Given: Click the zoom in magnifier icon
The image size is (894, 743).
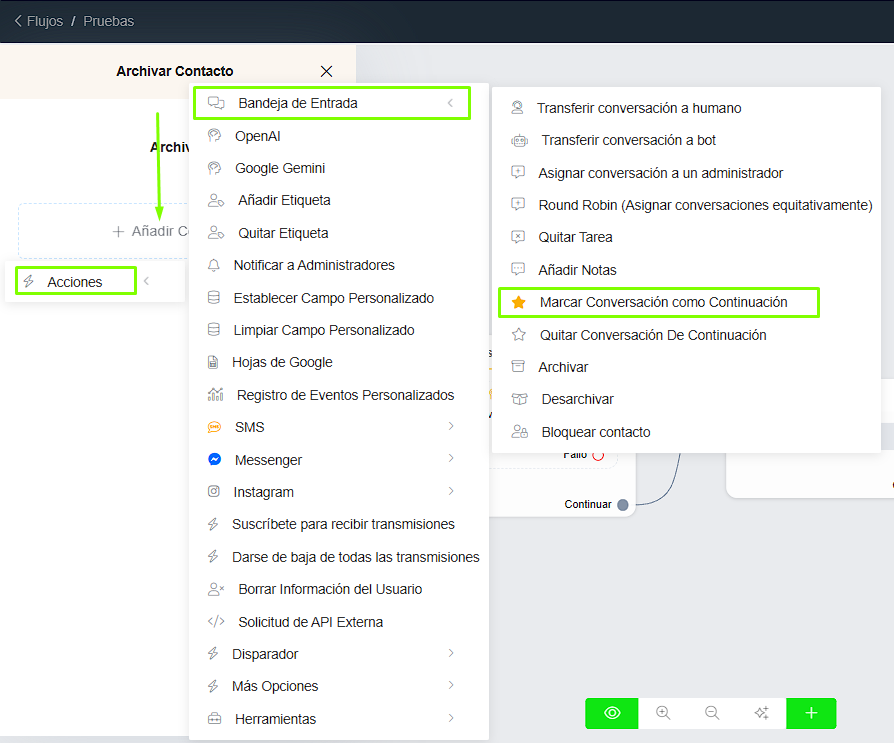Looking at the screenshot, I should click(662, 713).
